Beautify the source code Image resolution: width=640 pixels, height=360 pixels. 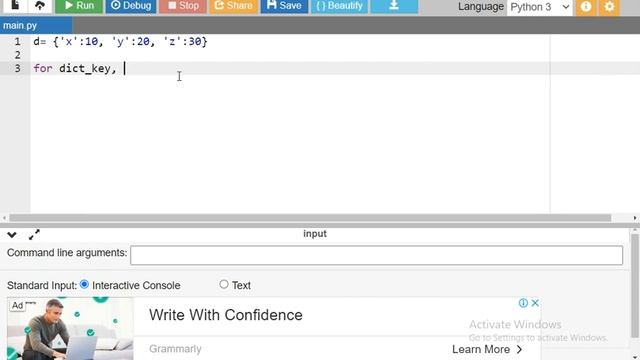(340, 6)
